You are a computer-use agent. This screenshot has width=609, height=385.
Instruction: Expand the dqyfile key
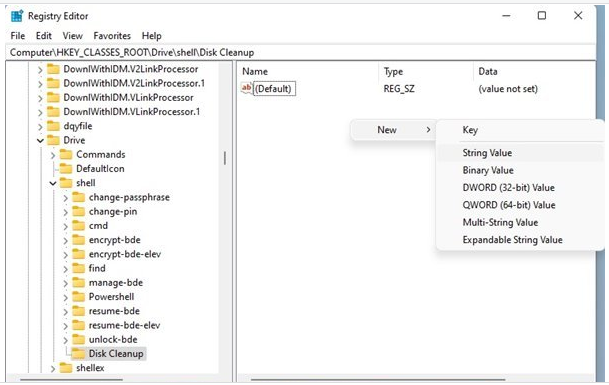click(40, 127)
